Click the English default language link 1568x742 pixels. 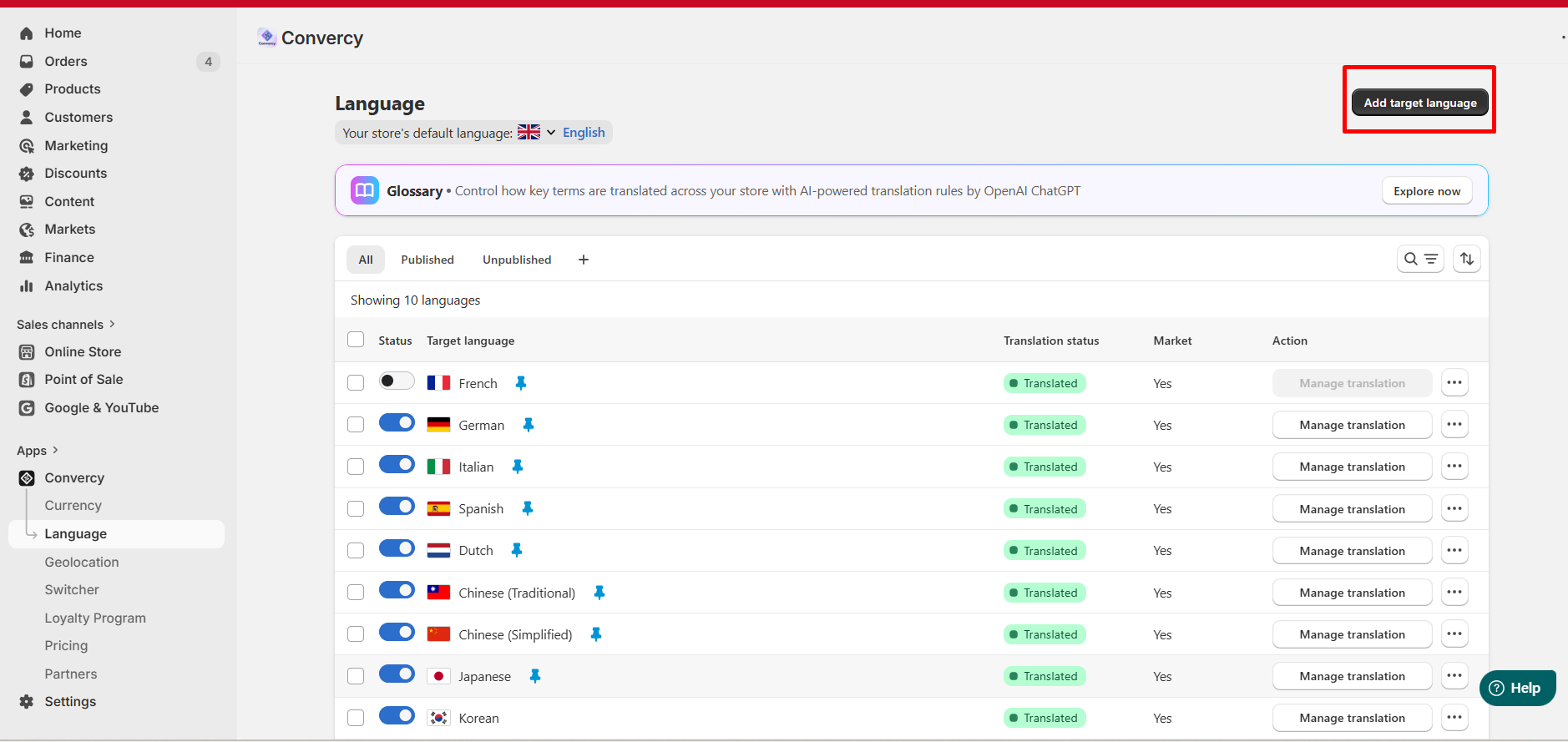click(x=584, y=133)
